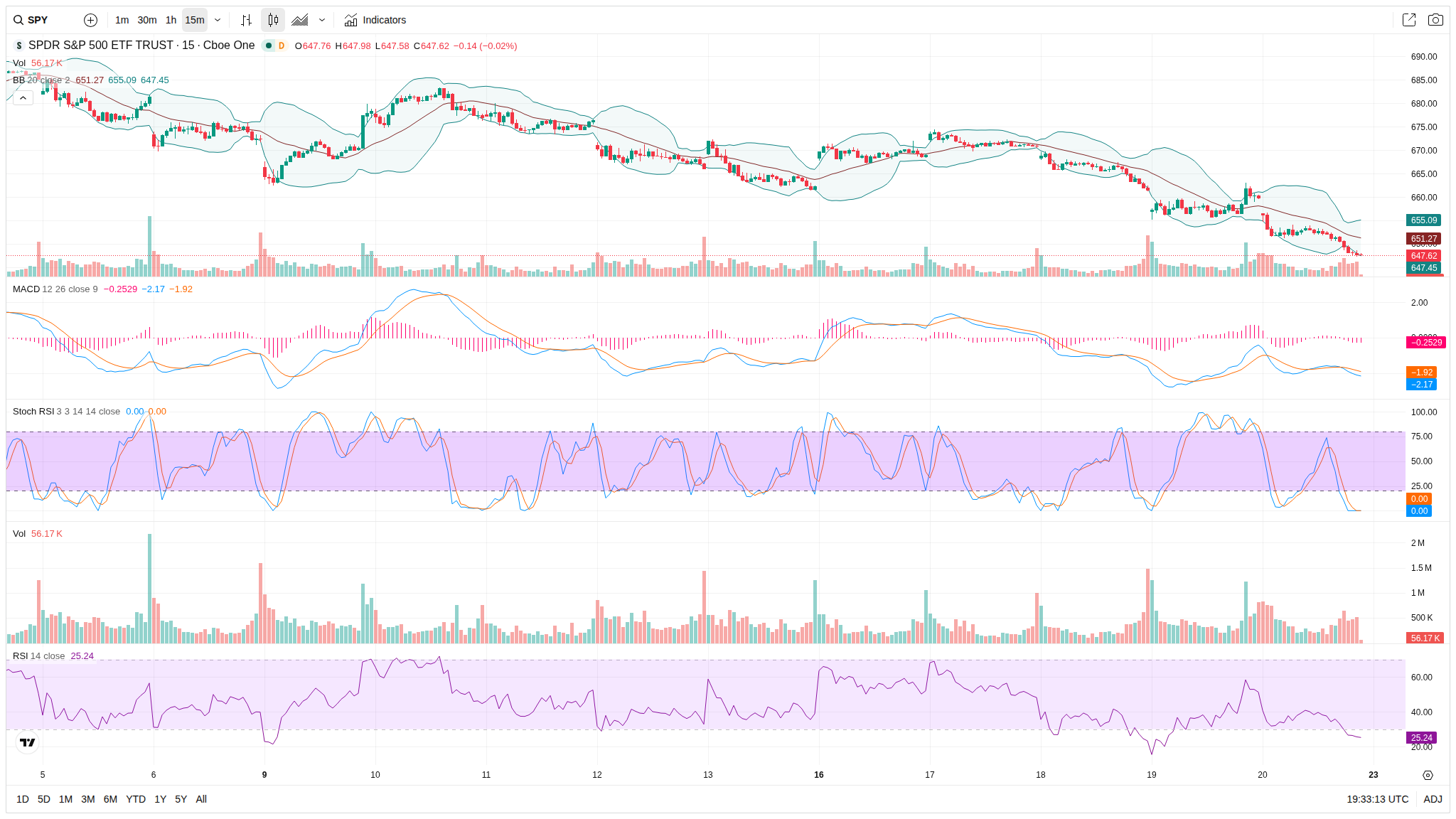
Task: Take a chart snapshot with camera icon
Action: click(x=1435, y=20)
